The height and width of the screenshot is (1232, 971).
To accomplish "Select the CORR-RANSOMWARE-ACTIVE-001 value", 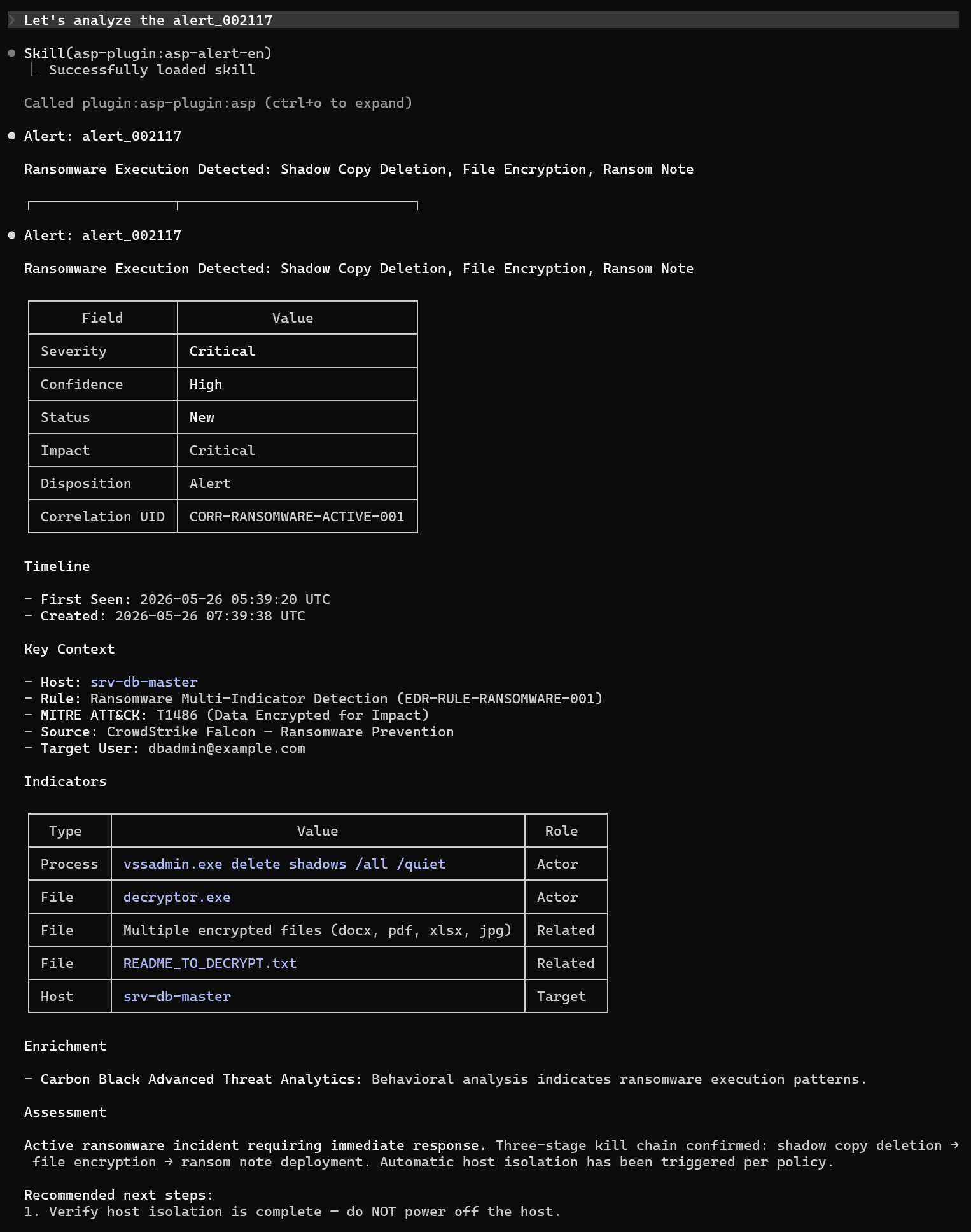I will [x=297, y=517].
